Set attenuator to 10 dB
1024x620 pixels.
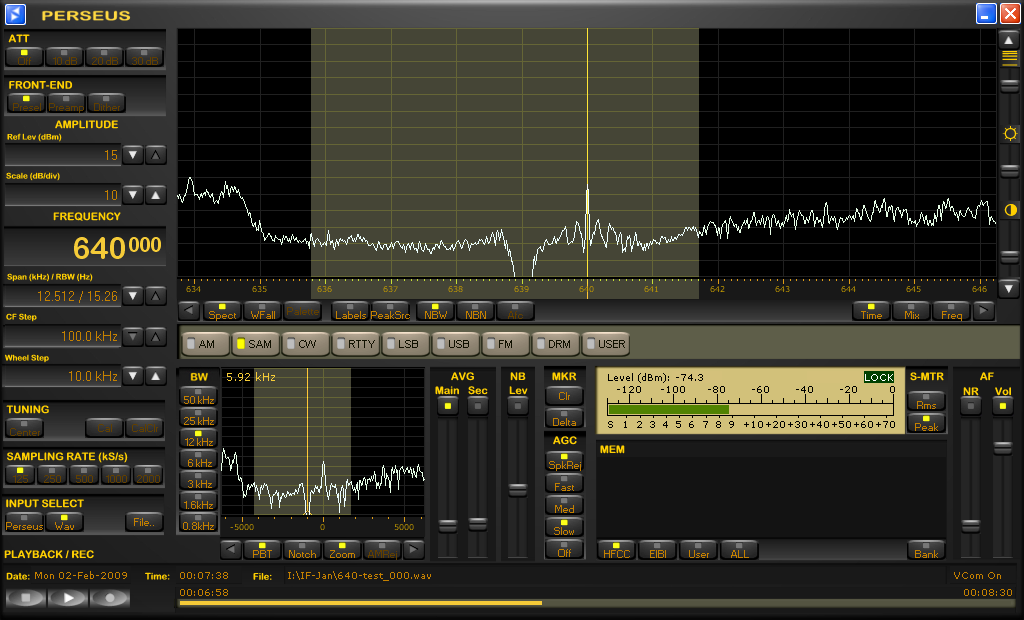[65, 57]
